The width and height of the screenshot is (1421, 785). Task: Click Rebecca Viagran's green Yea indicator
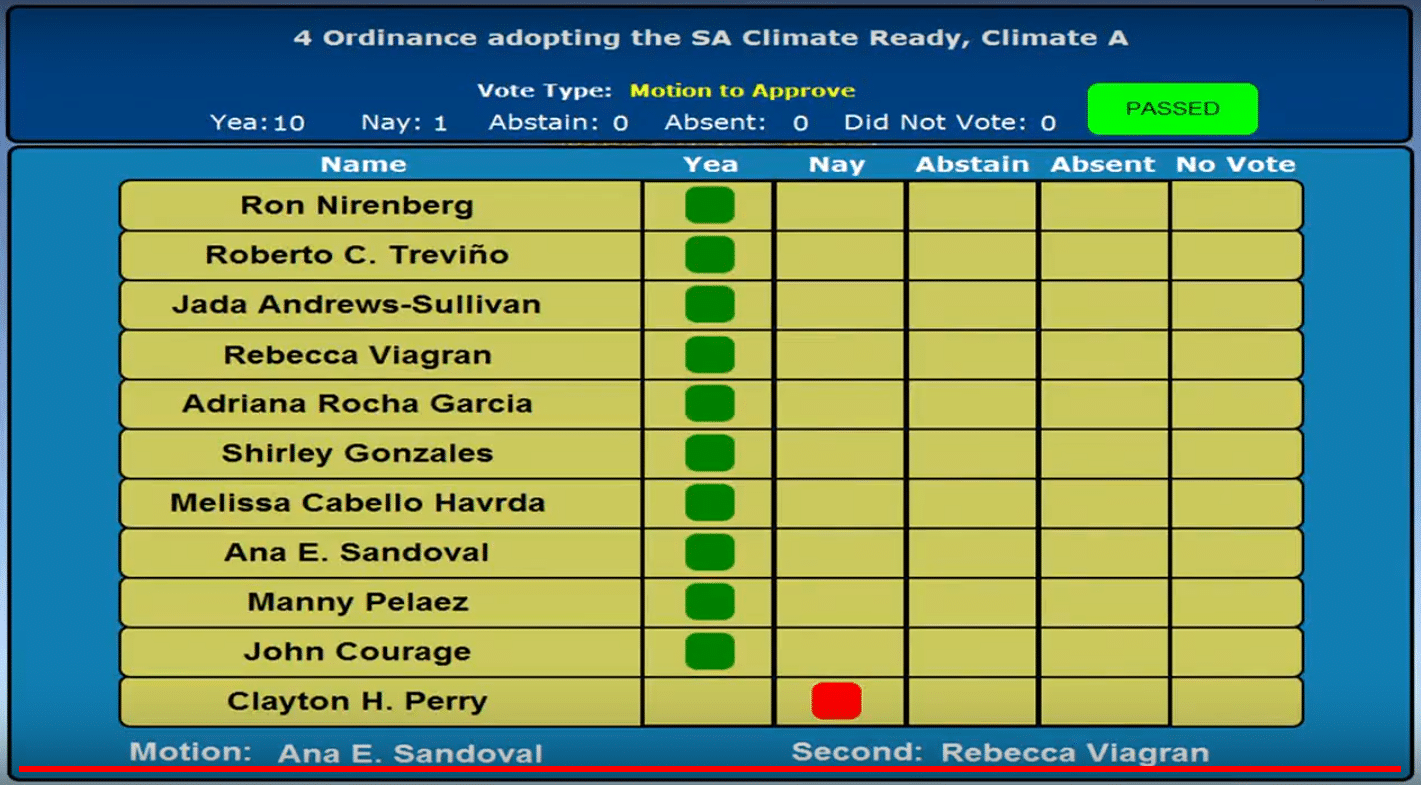pos(709,354)
